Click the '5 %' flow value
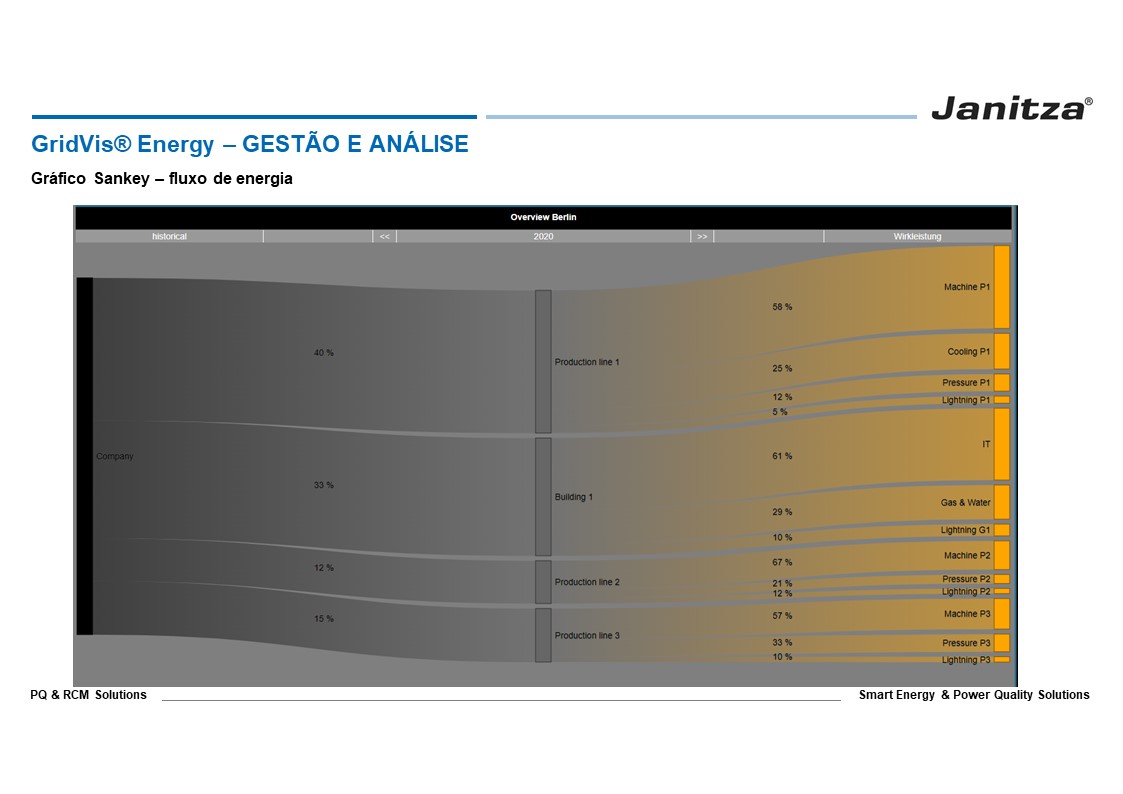 pyautogui.click(x=779, y=412)
